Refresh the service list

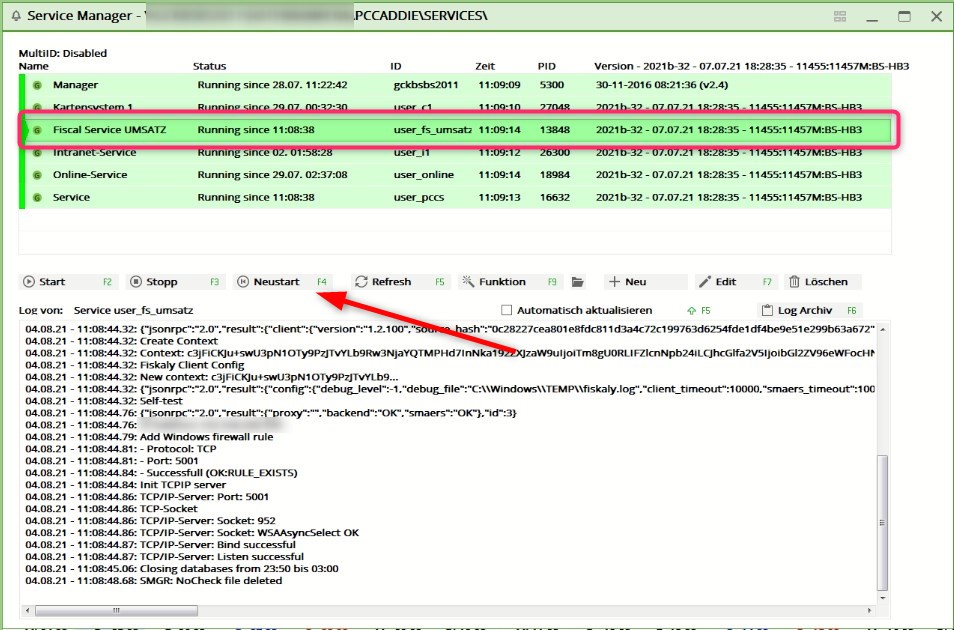tap(399, 282)
